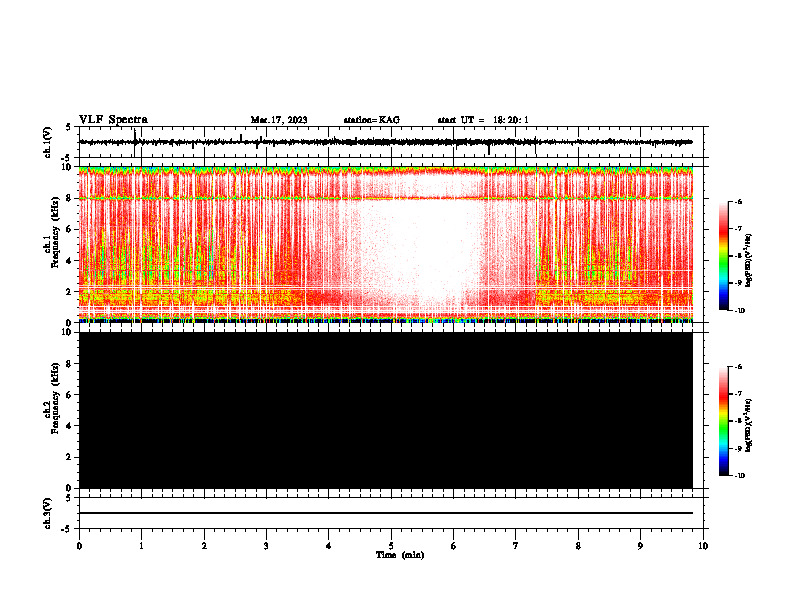Screen dimensions: 792x612
Task: Click the flat ch.3 voltage trace line
Action: click(386, 513)
